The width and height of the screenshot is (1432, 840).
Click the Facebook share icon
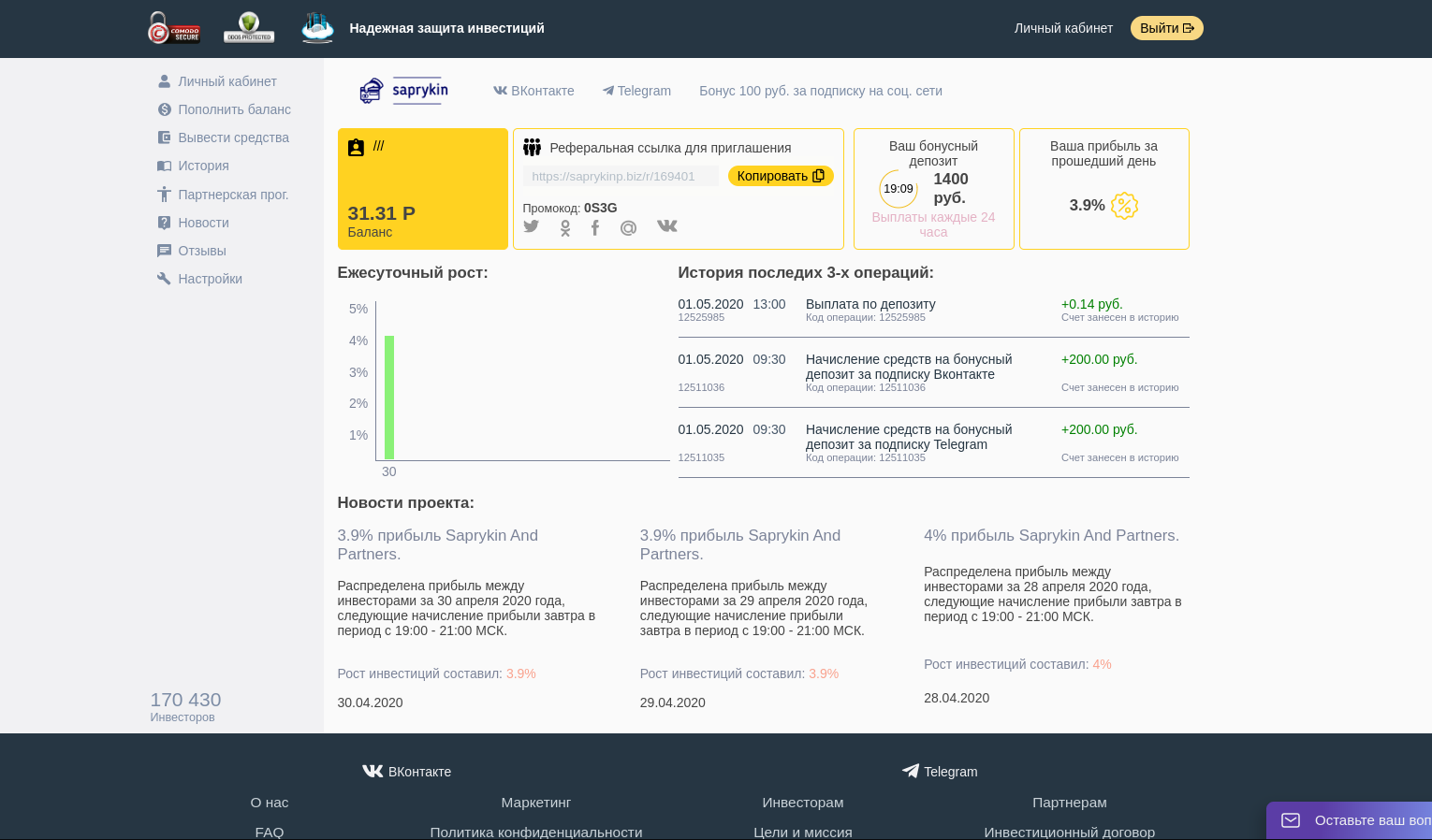(x=595, y=227)
